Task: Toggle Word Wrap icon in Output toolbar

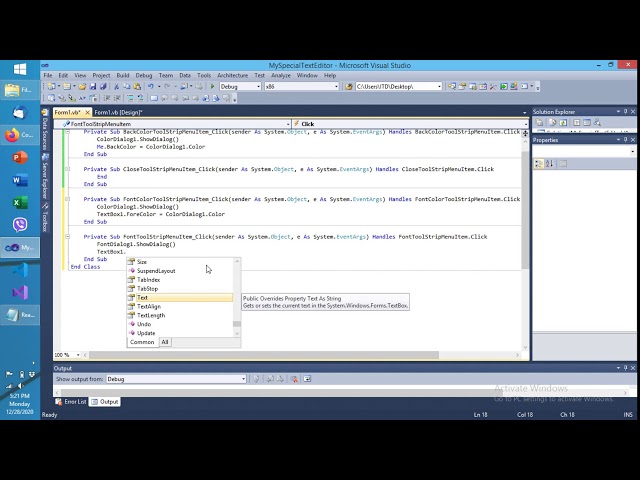Action: (307, 379)
